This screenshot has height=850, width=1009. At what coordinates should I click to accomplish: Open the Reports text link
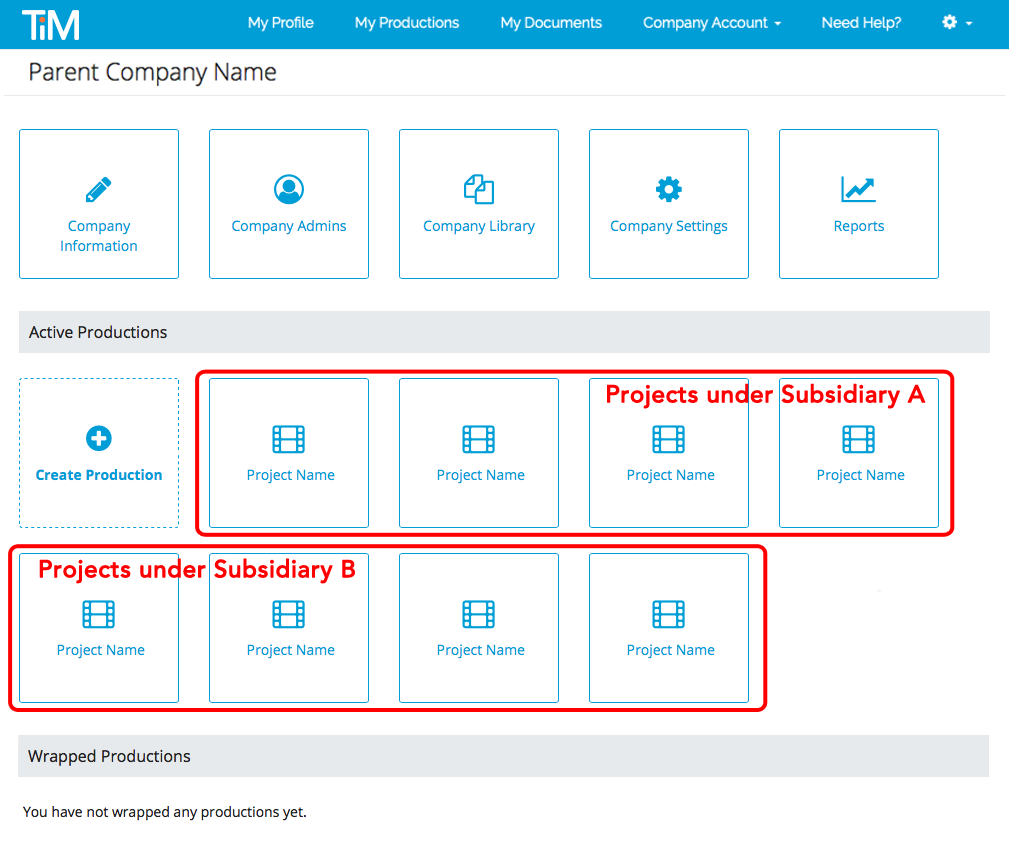[x=858, y=226]
